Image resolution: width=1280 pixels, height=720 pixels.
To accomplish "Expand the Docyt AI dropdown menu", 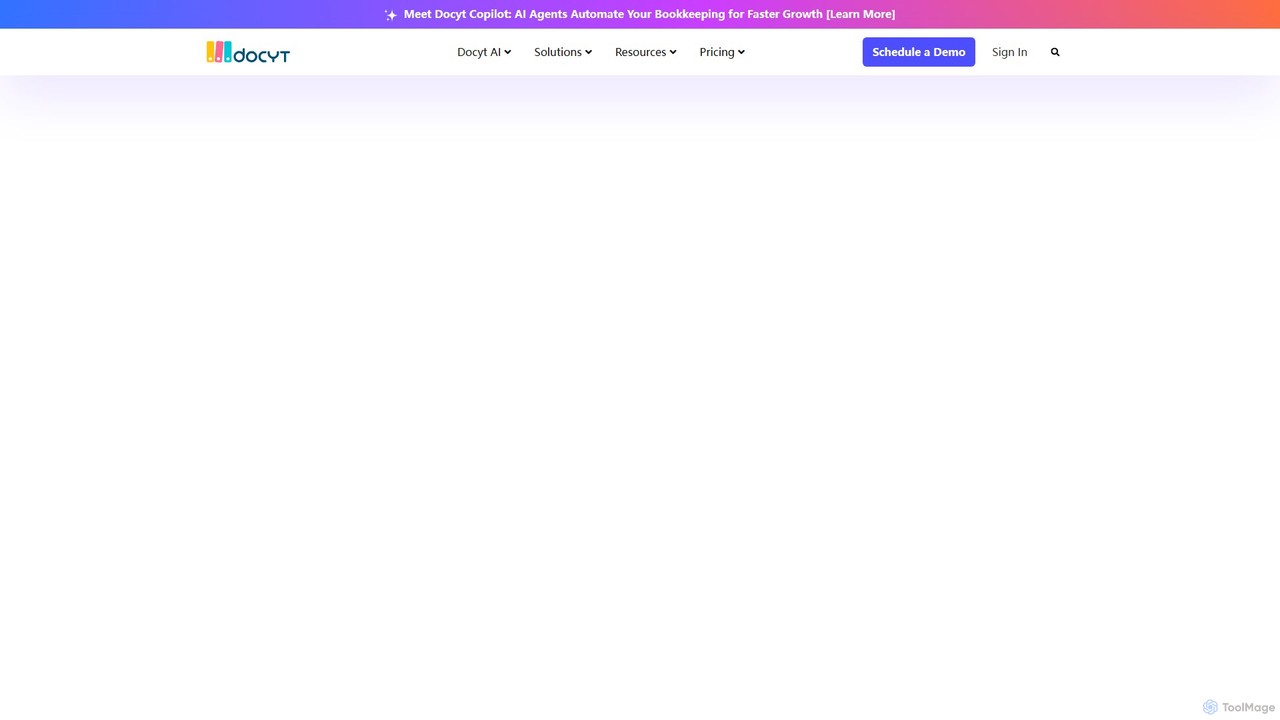I will (484, 52).
